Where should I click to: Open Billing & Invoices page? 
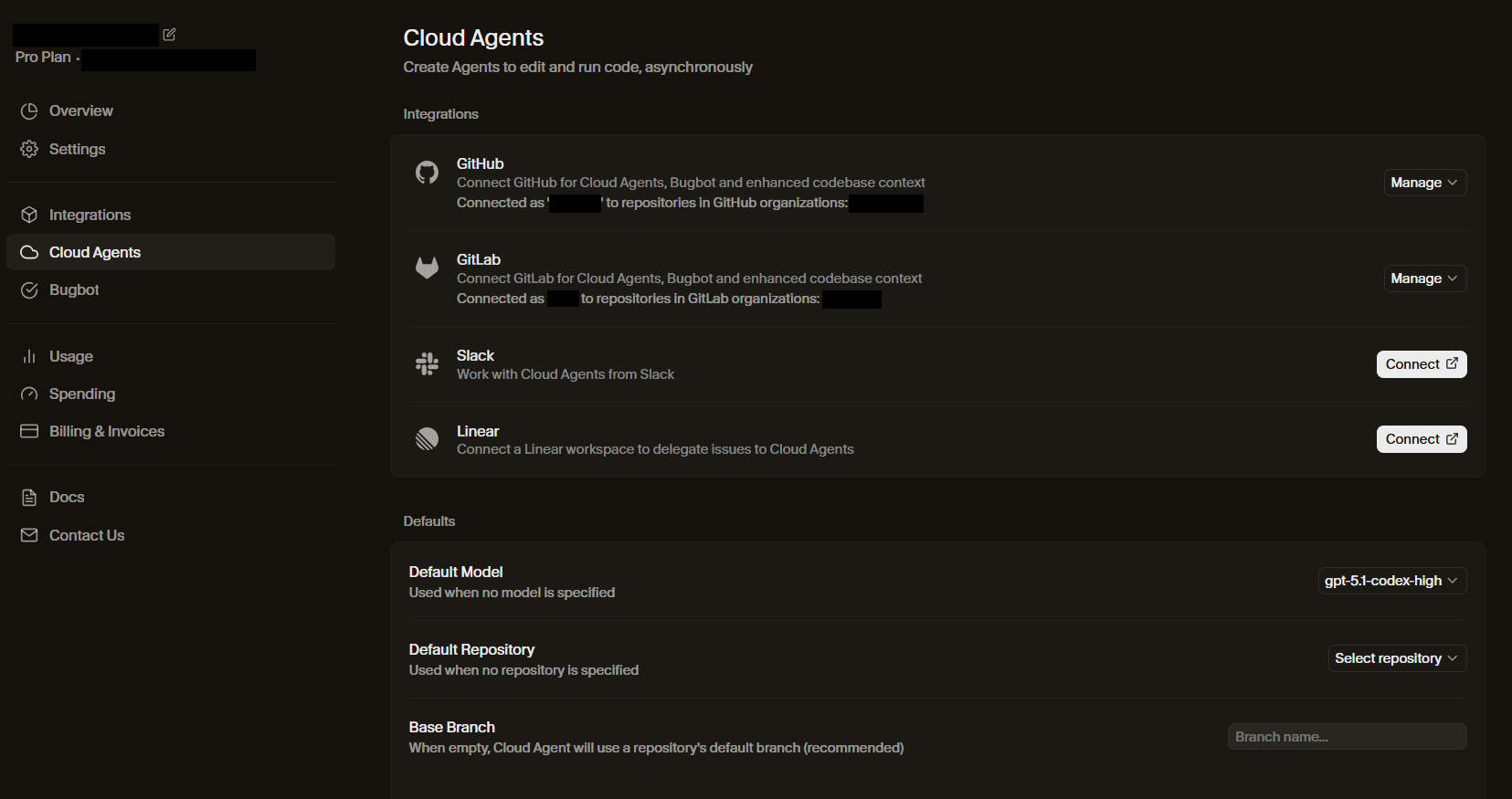pos(106,431)
